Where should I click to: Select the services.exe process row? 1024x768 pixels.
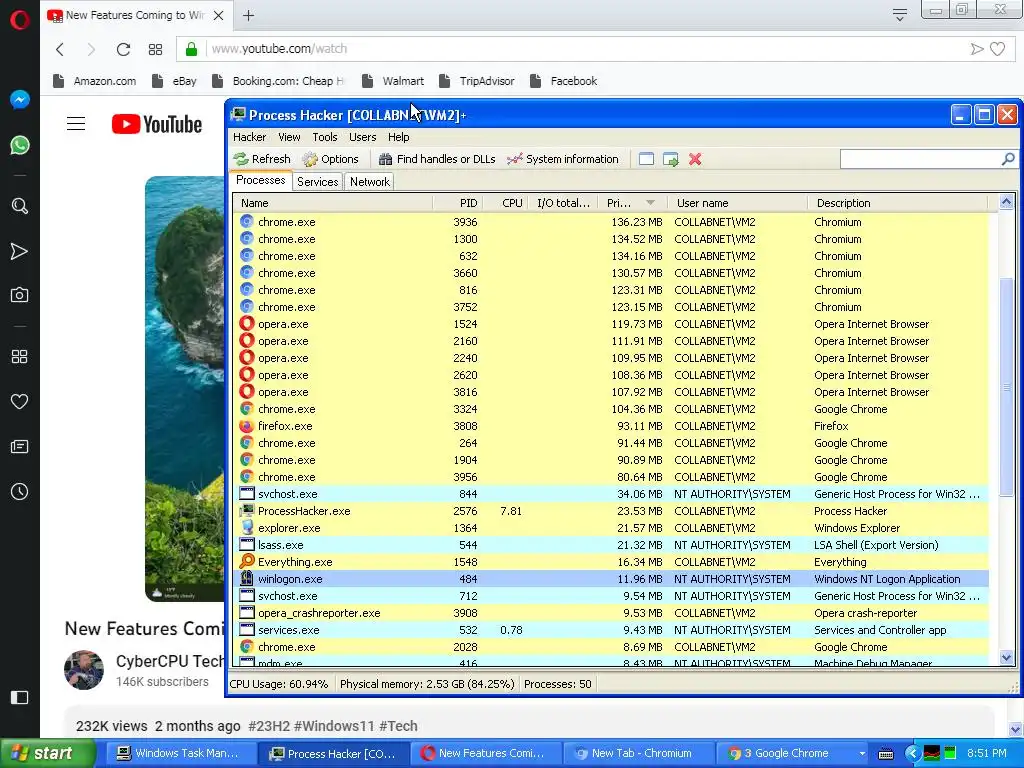click(611, 630)
